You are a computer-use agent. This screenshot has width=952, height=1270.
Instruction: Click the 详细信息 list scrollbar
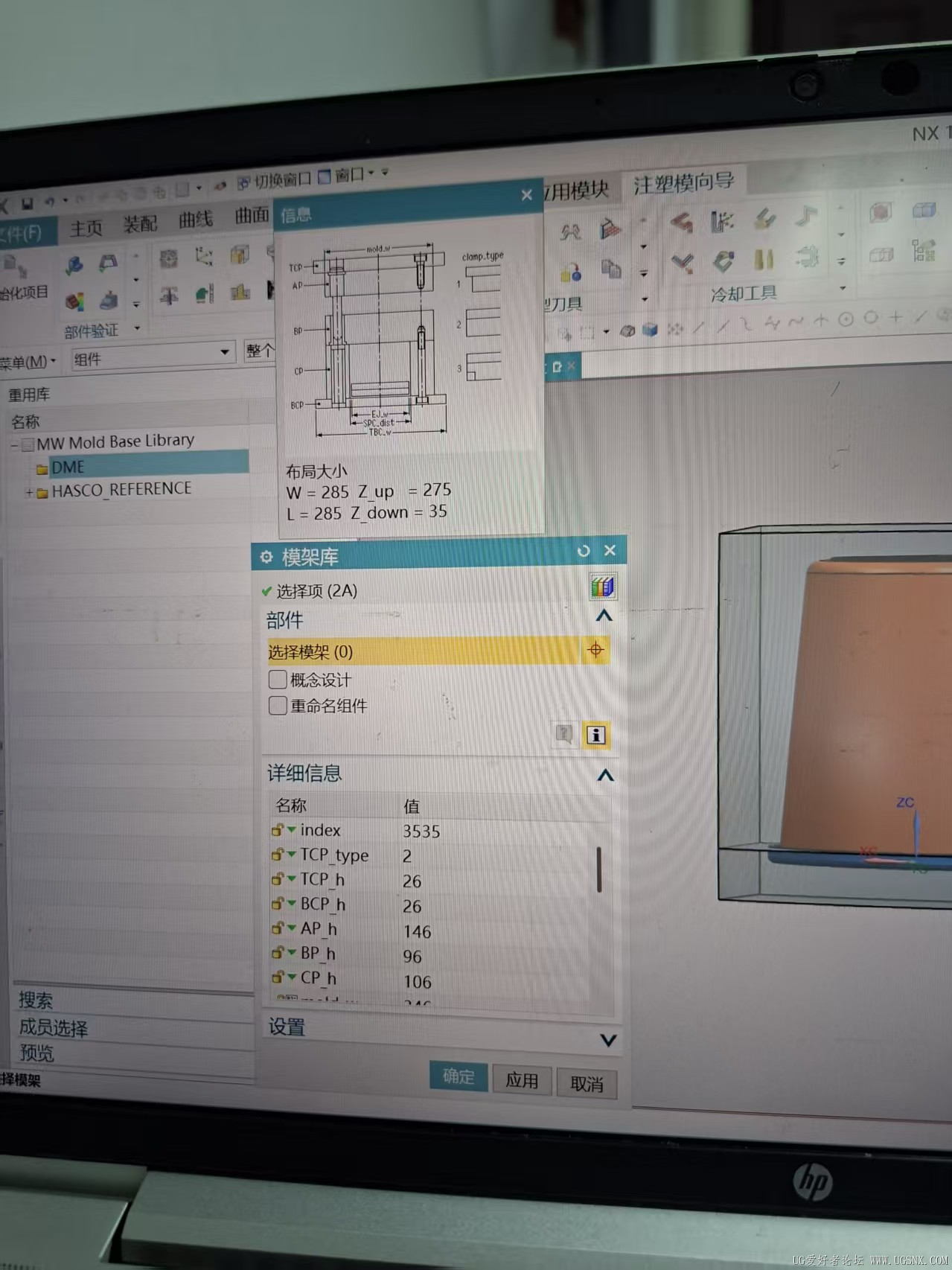[599, 869]
